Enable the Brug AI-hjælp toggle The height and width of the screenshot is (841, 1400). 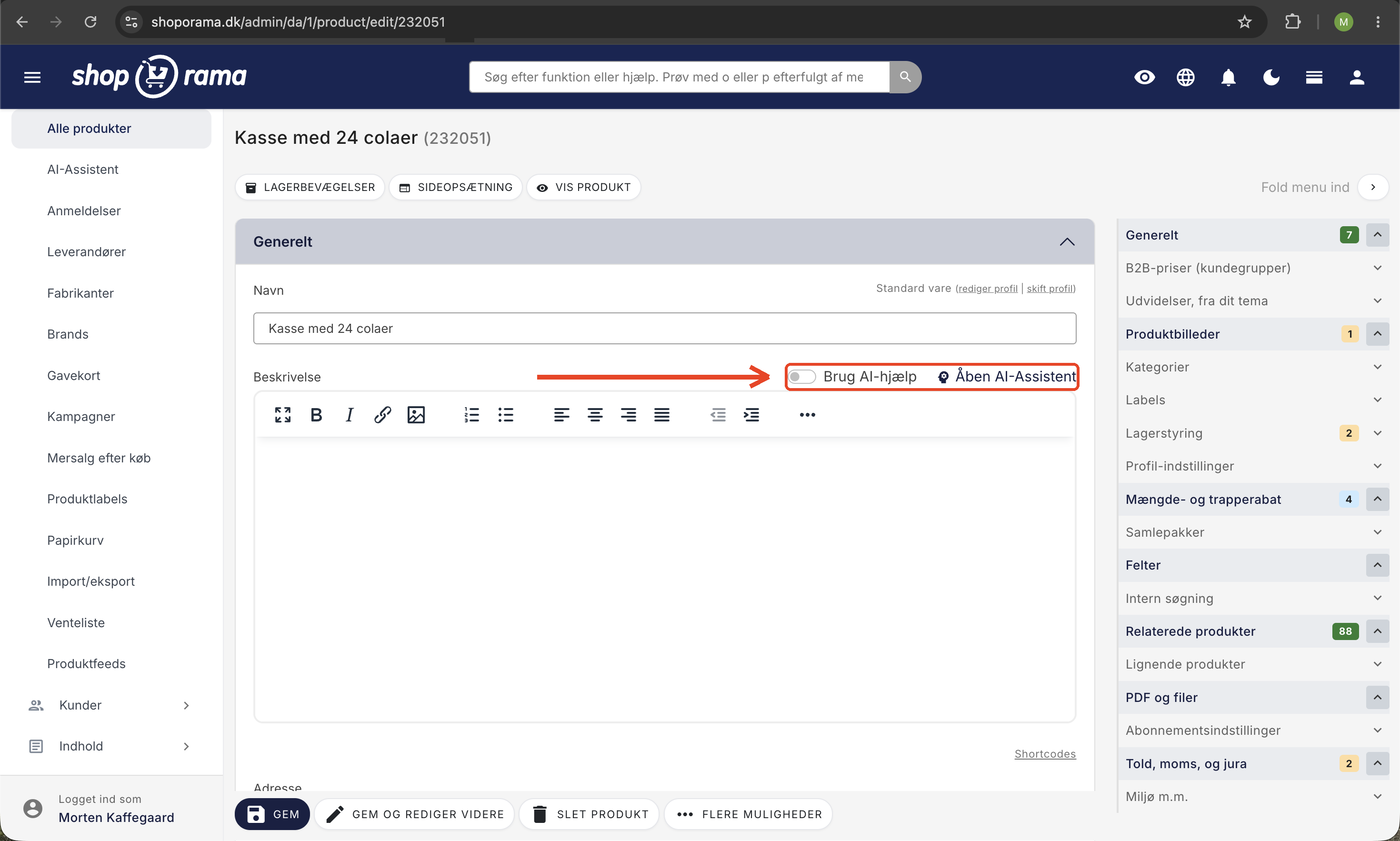(x=802, y=377)
